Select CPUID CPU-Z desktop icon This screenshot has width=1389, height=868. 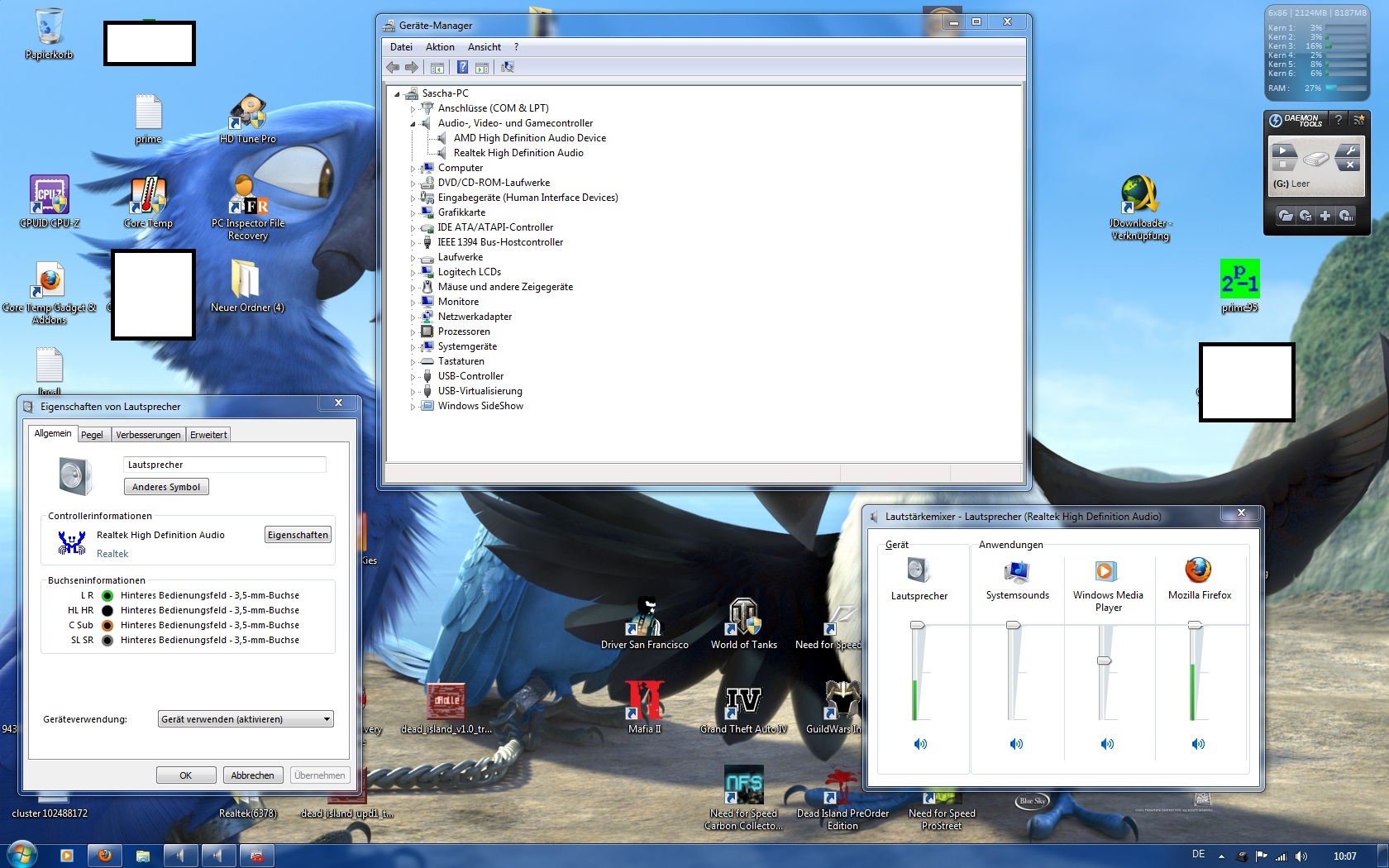click(50, 203)
